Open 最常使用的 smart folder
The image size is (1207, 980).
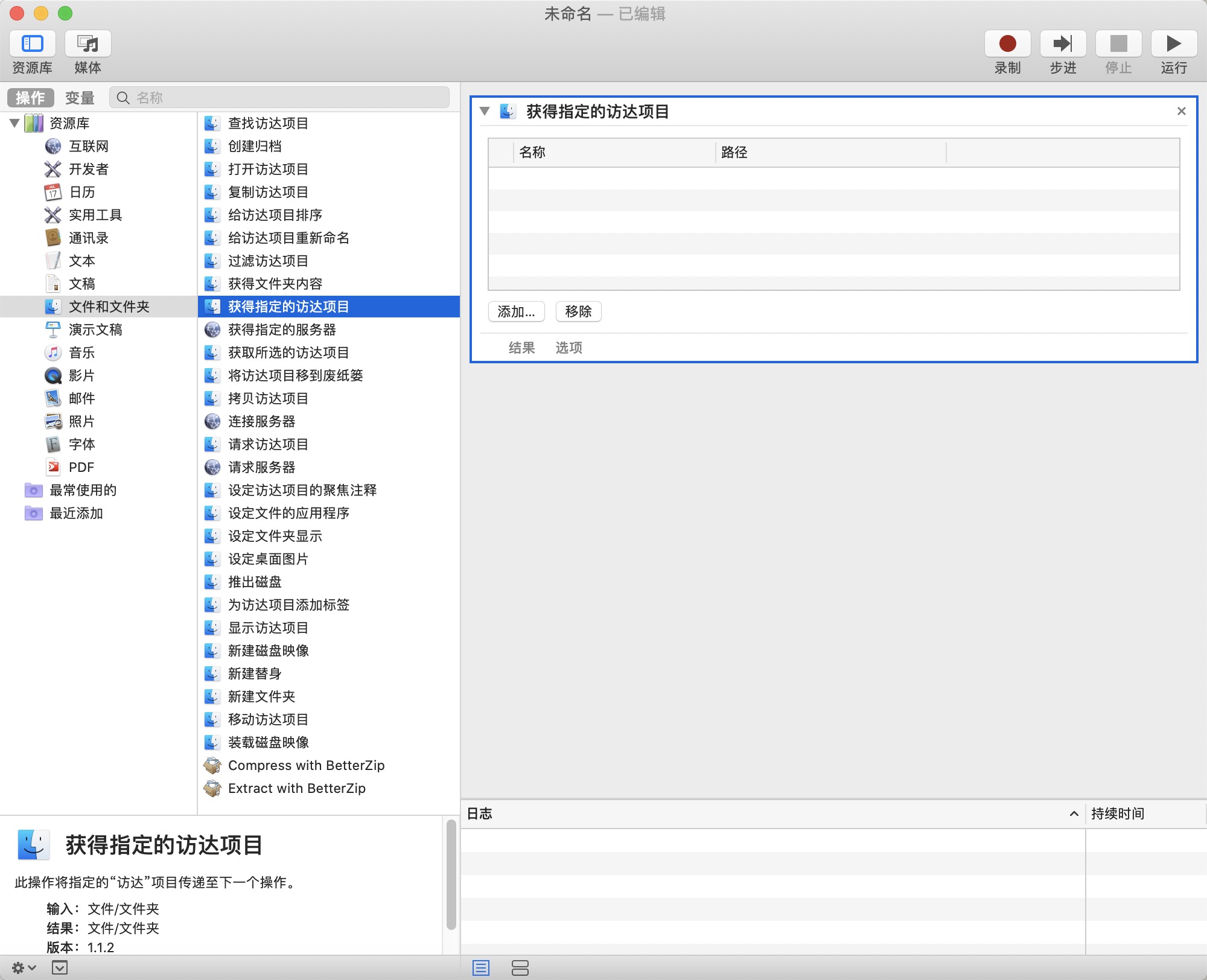83,490
